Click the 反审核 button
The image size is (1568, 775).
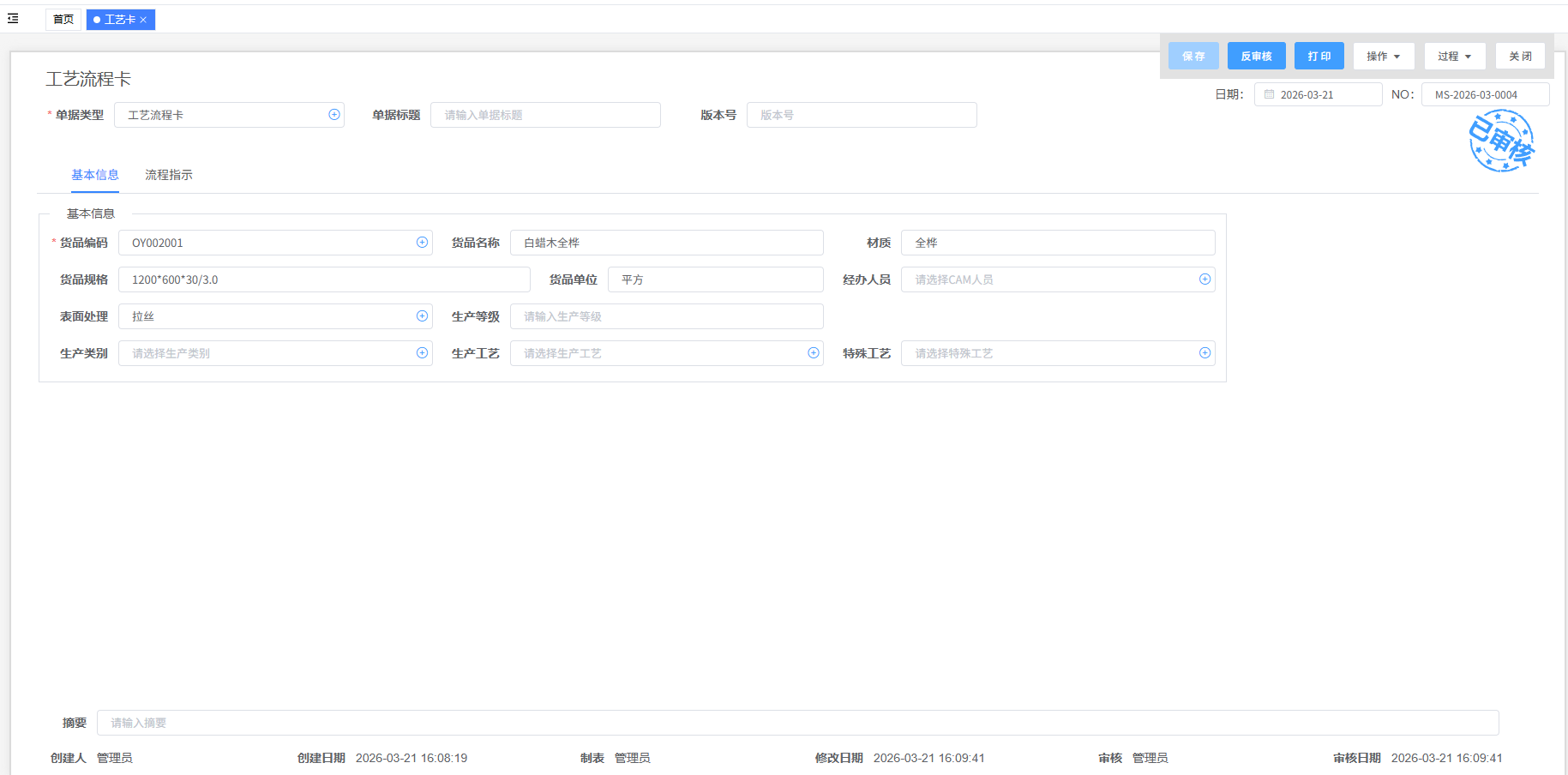(1256, 57)
